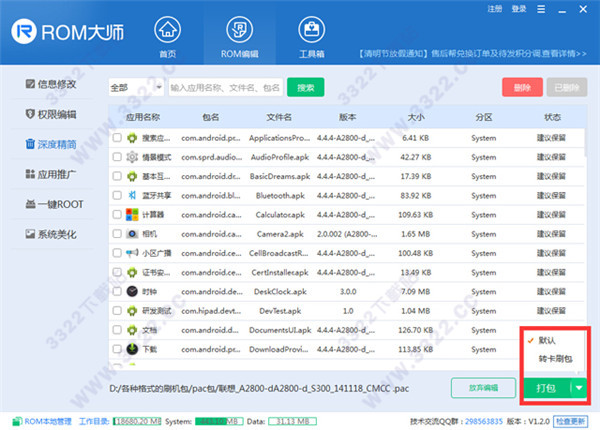The width and height of the screenshot is (600, 430).
Task: Click the 蓝牙共享 Bluetooth icon
Action: point(131,194)
